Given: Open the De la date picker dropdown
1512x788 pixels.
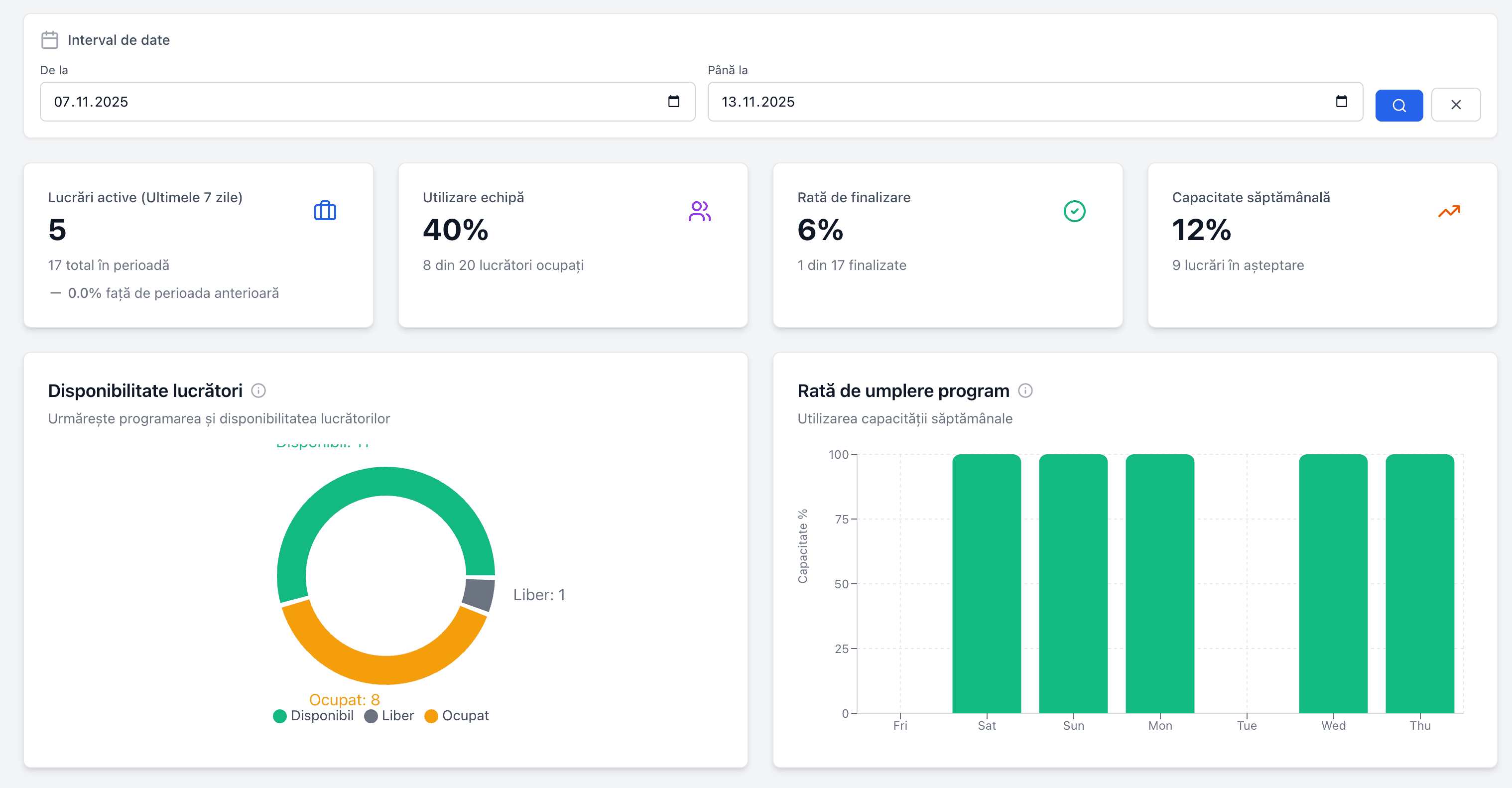Looking at the screenshot, I should (674, 101).
